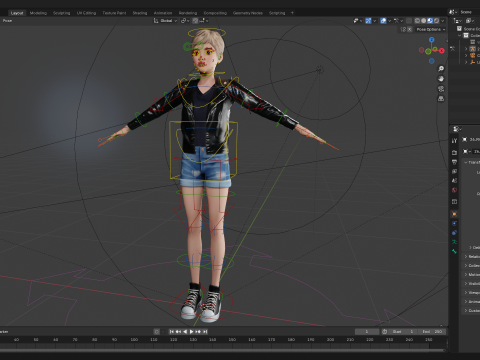This screenshot has height=360, width=480.
Task: Switch to the Modeling workspace tab
Action: [x=38, y=13]
